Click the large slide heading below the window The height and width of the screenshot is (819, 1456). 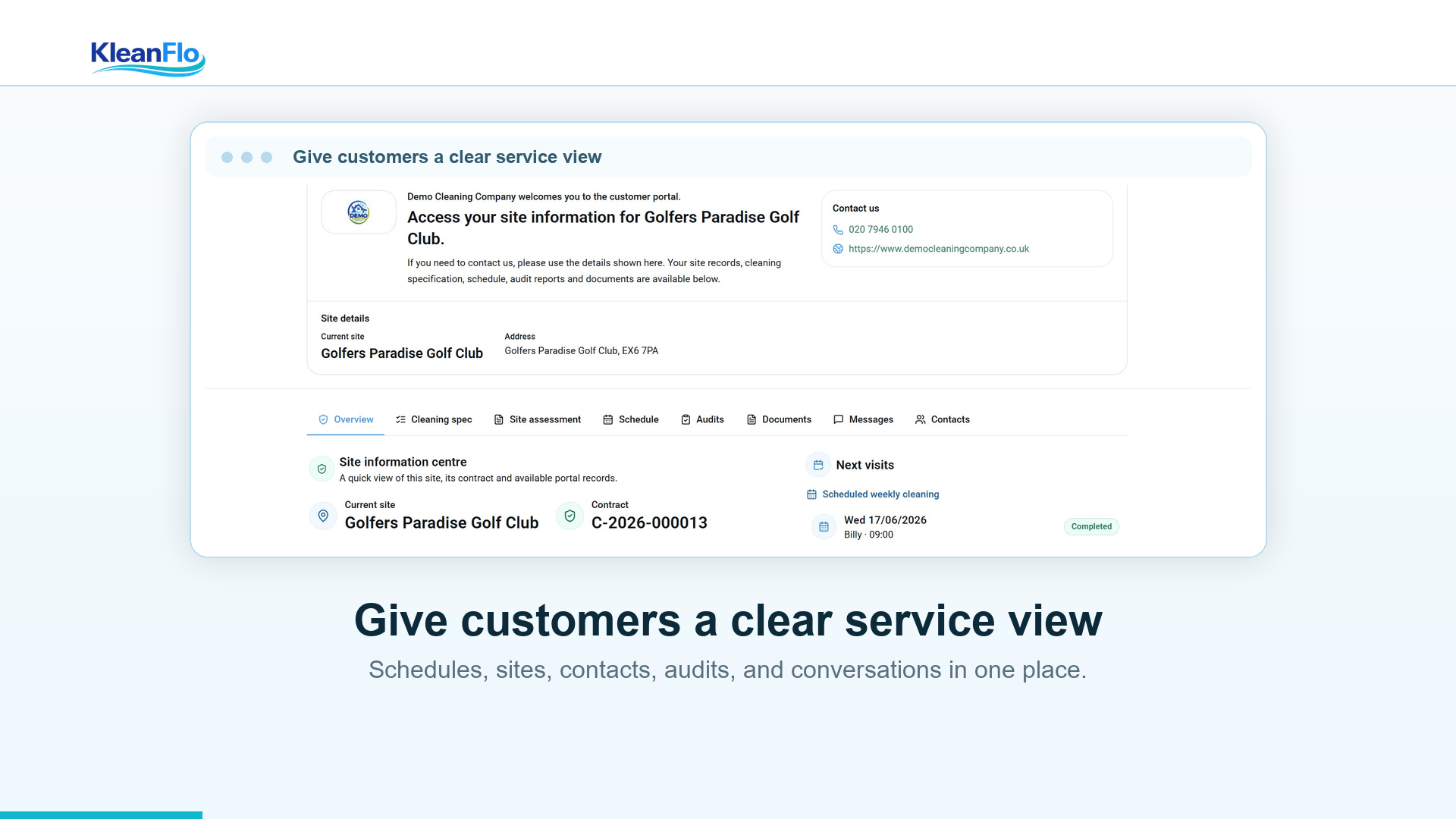point(728,620)
